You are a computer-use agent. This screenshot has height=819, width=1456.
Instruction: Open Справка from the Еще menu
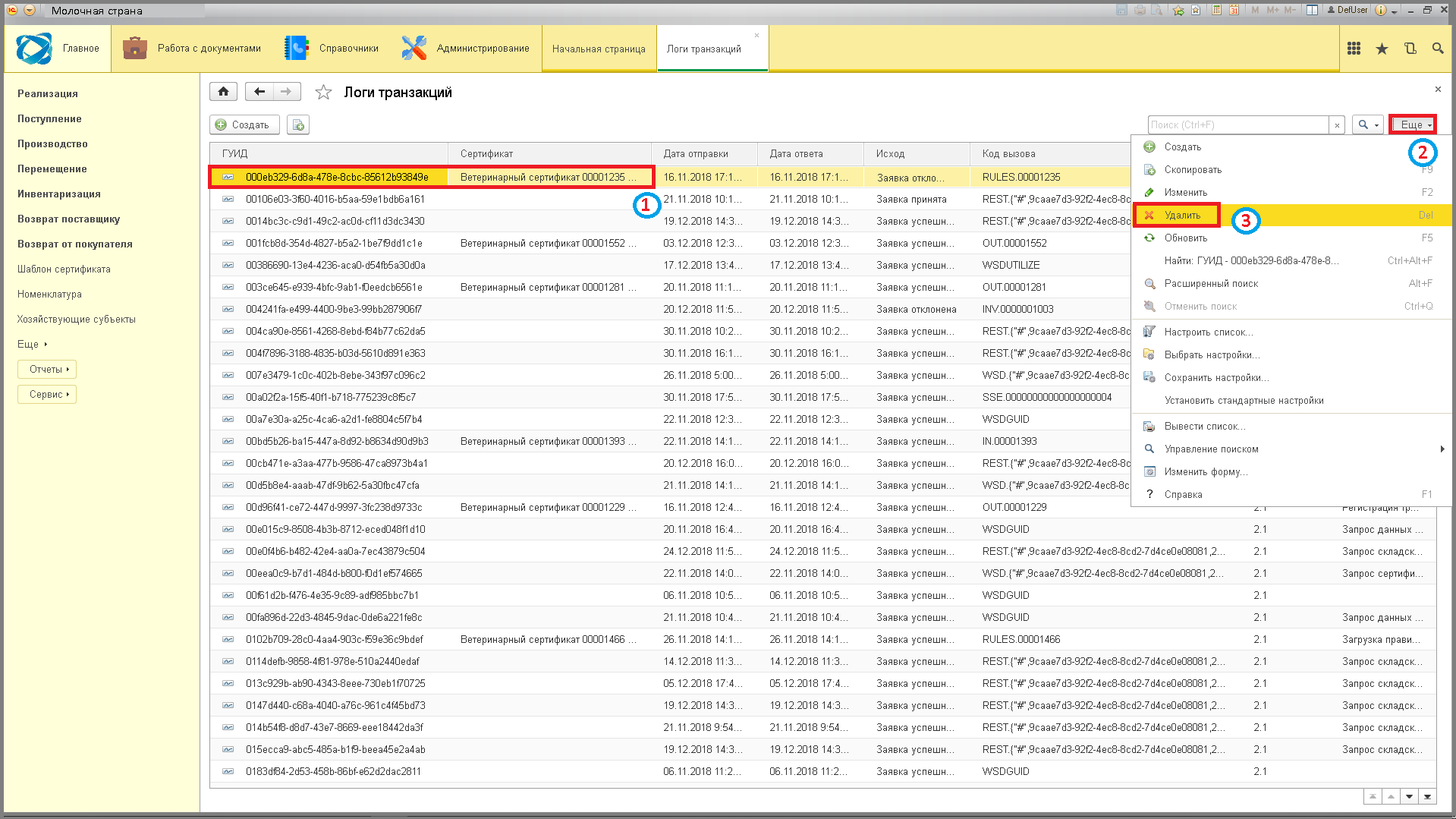(1291, 495)
